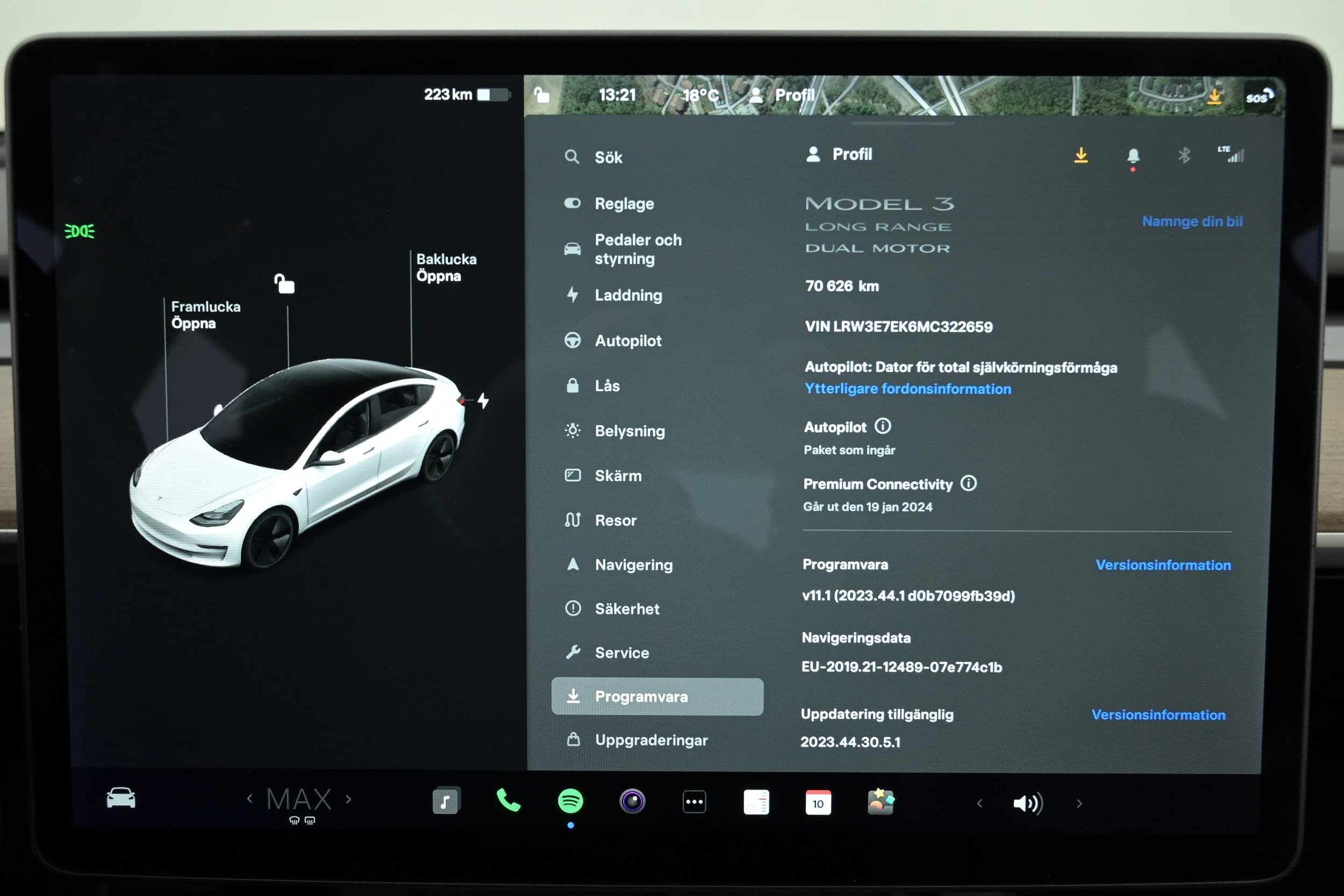
Task: Click Namnge din bil link
Action: coord(1191,221)
